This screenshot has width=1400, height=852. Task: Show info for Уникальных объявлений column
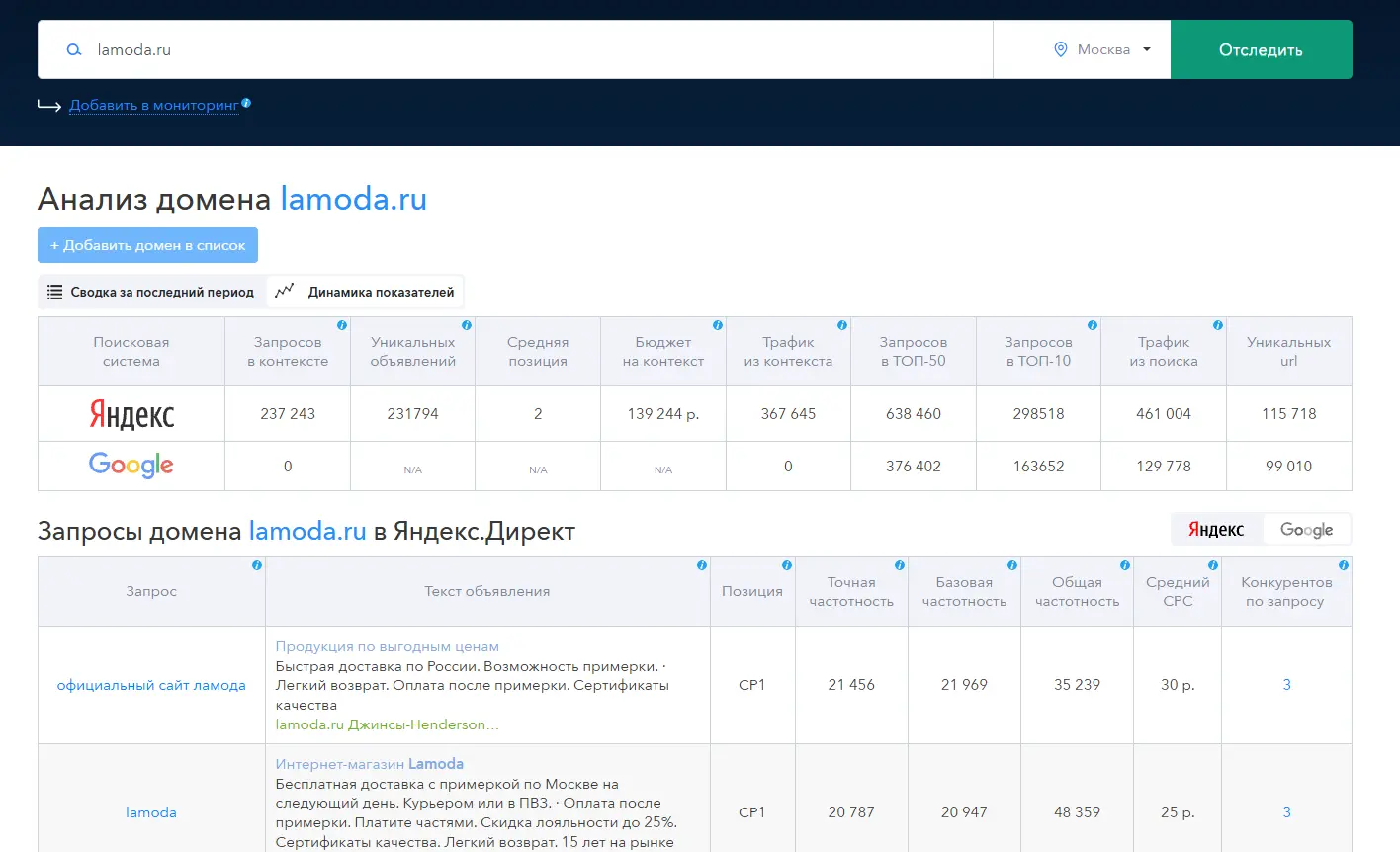(x=467, y=325)
